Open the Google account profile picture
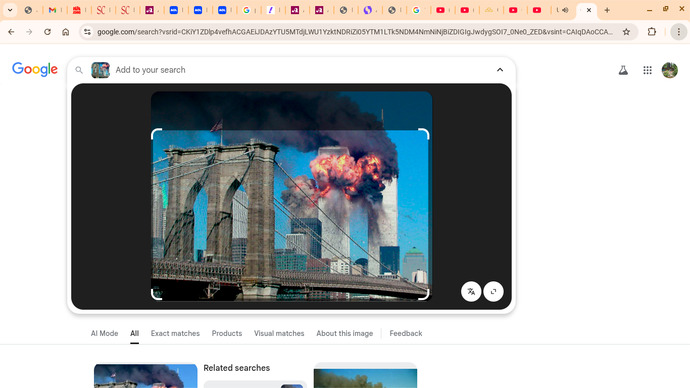 click(x=670, y=70)
